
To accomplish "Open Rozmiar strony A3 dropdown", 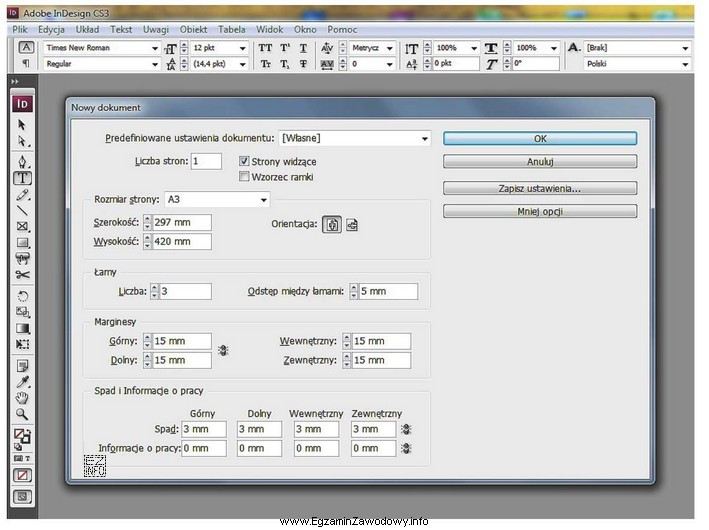I will (217, 199).
